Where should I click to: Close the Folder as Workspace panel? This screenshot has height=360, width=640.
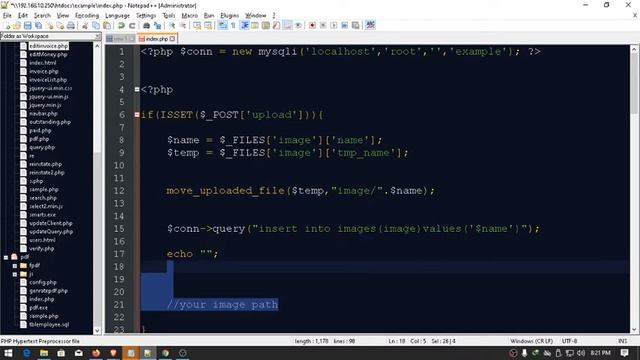tap(98, 36)
